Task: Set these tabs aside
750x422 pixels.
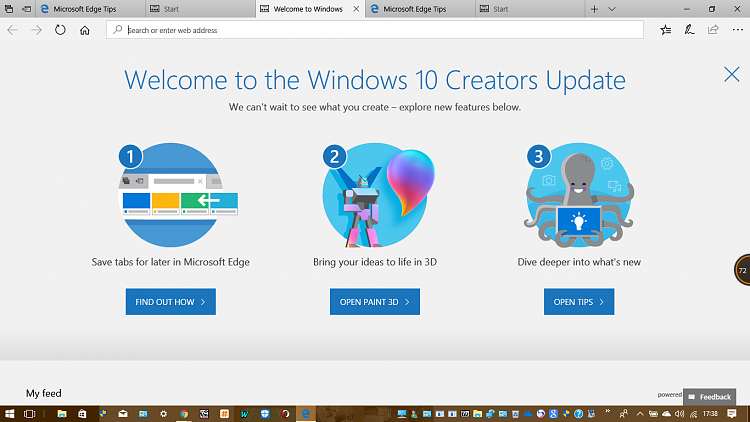Action: click(x=27, y=9)
